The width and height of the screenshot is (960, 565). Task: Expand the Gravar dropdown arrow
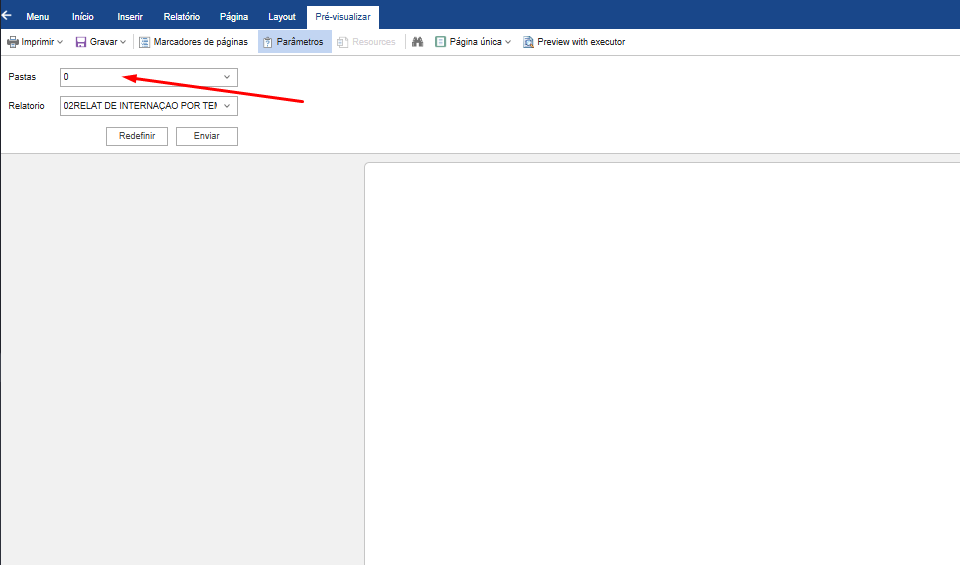123,42
